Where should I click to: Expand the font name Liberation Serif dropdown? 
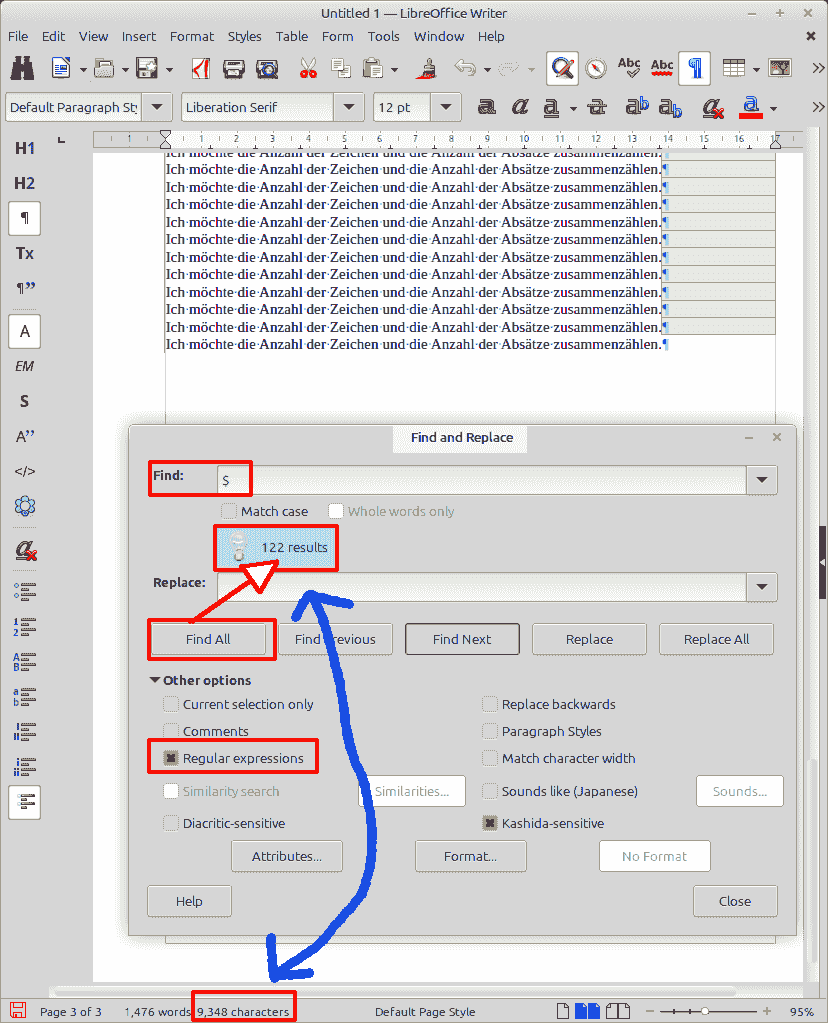click(348, 107)
